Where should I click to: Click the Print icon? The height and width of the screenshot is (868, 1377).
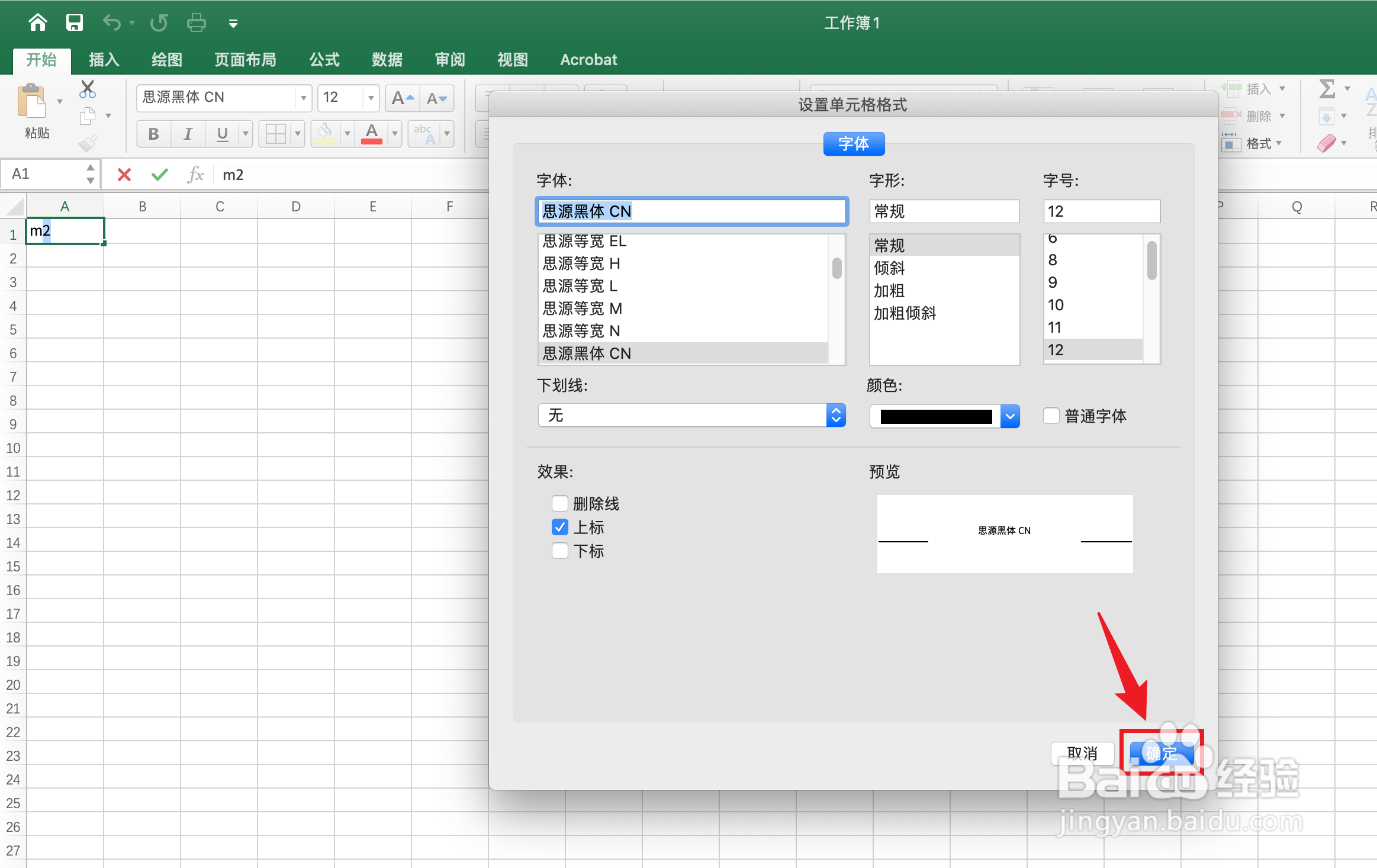click(x=197, y=22)
